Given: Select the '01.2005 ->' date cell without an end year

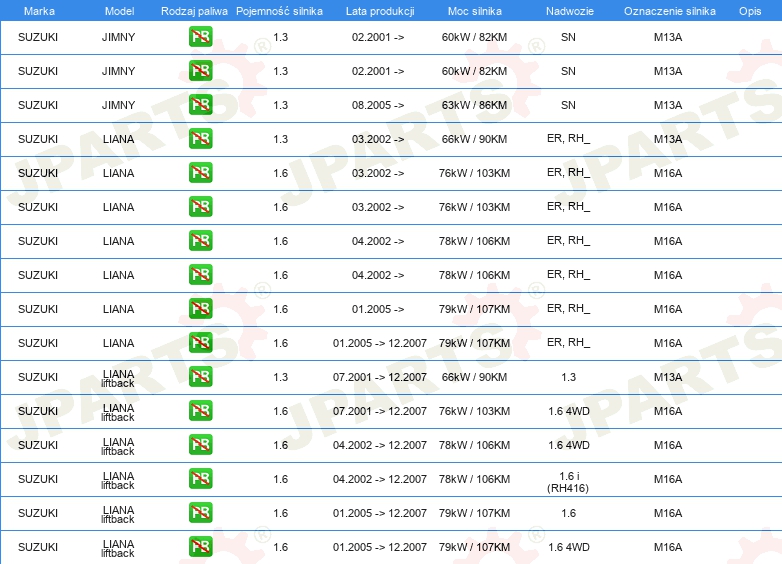Looking at the screenshot, I should point(378,309).
